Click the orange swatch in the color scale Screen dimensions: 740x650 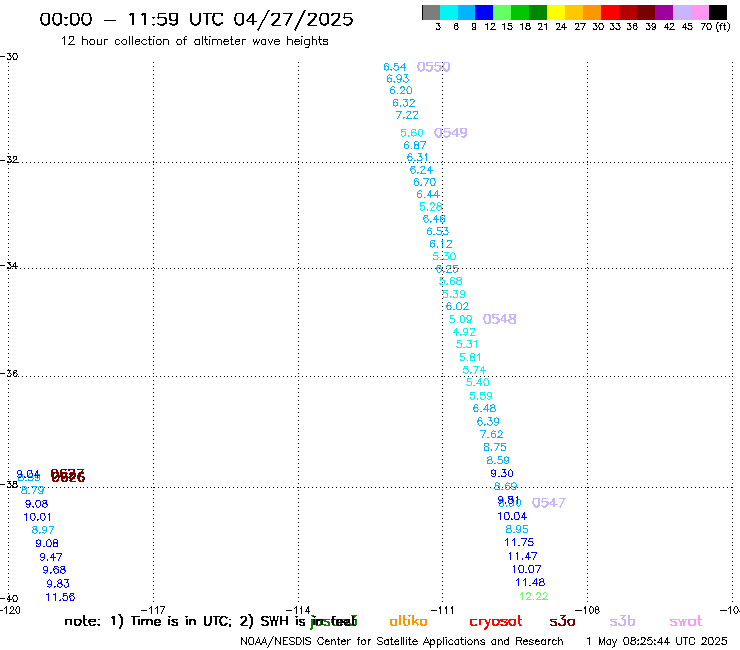tap(591, 12)
